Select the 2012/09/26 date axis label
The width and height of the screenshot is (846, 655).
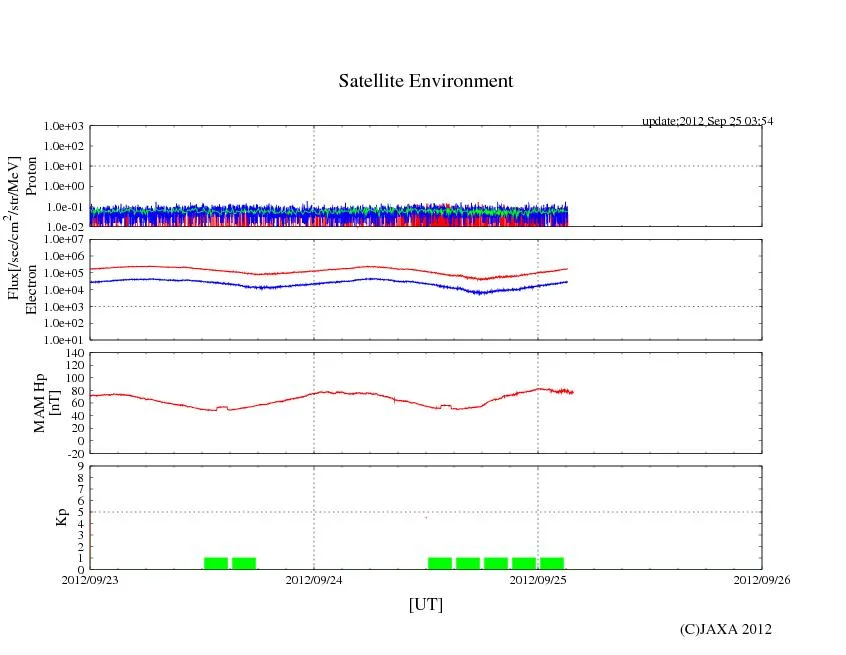click(761, 580)
